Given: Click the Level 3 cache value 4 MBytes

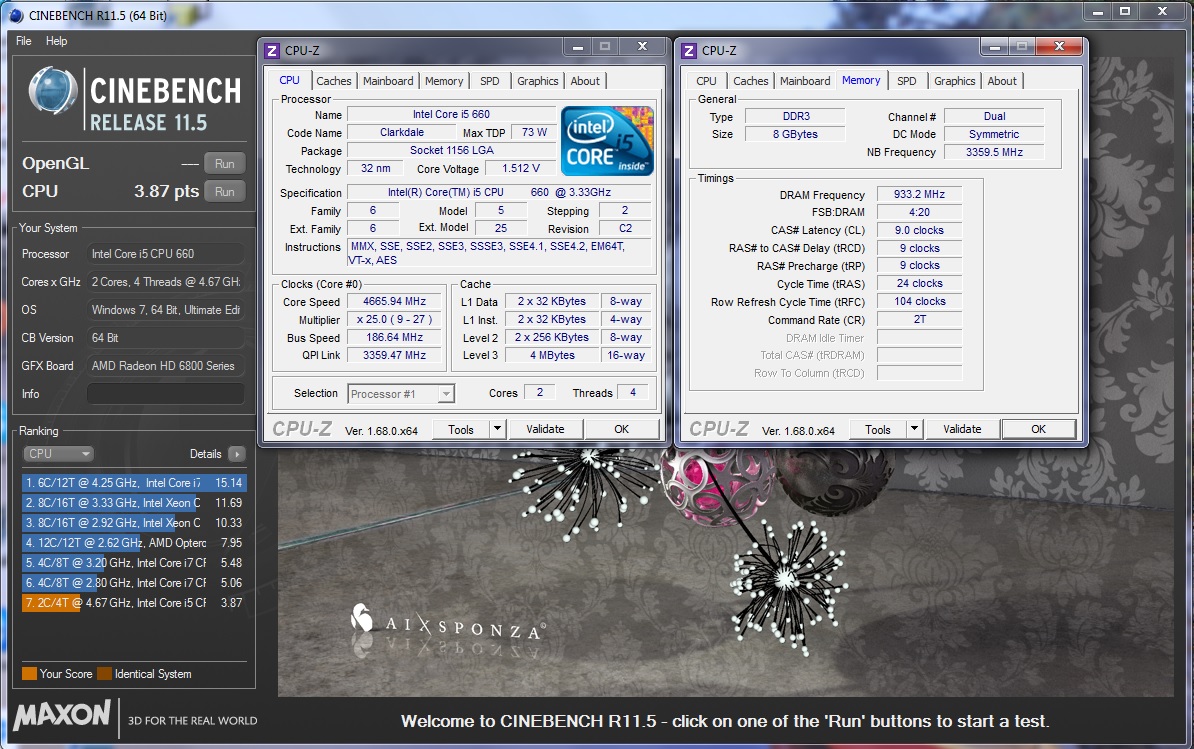Looking at the screenshot, I should tap(552, 355).
